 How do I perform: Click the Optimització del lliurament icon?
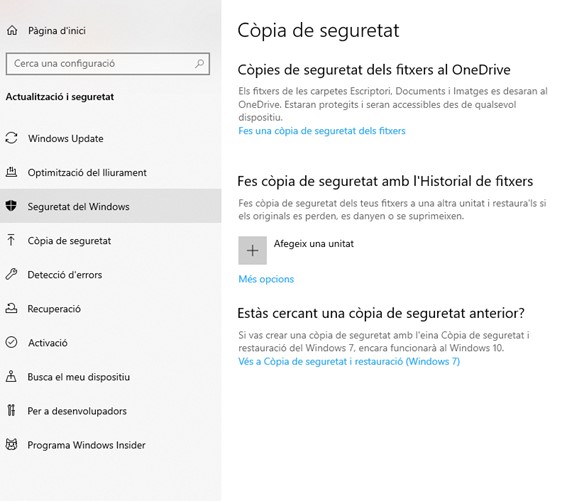pyautogui.click(x=11, y=172)
